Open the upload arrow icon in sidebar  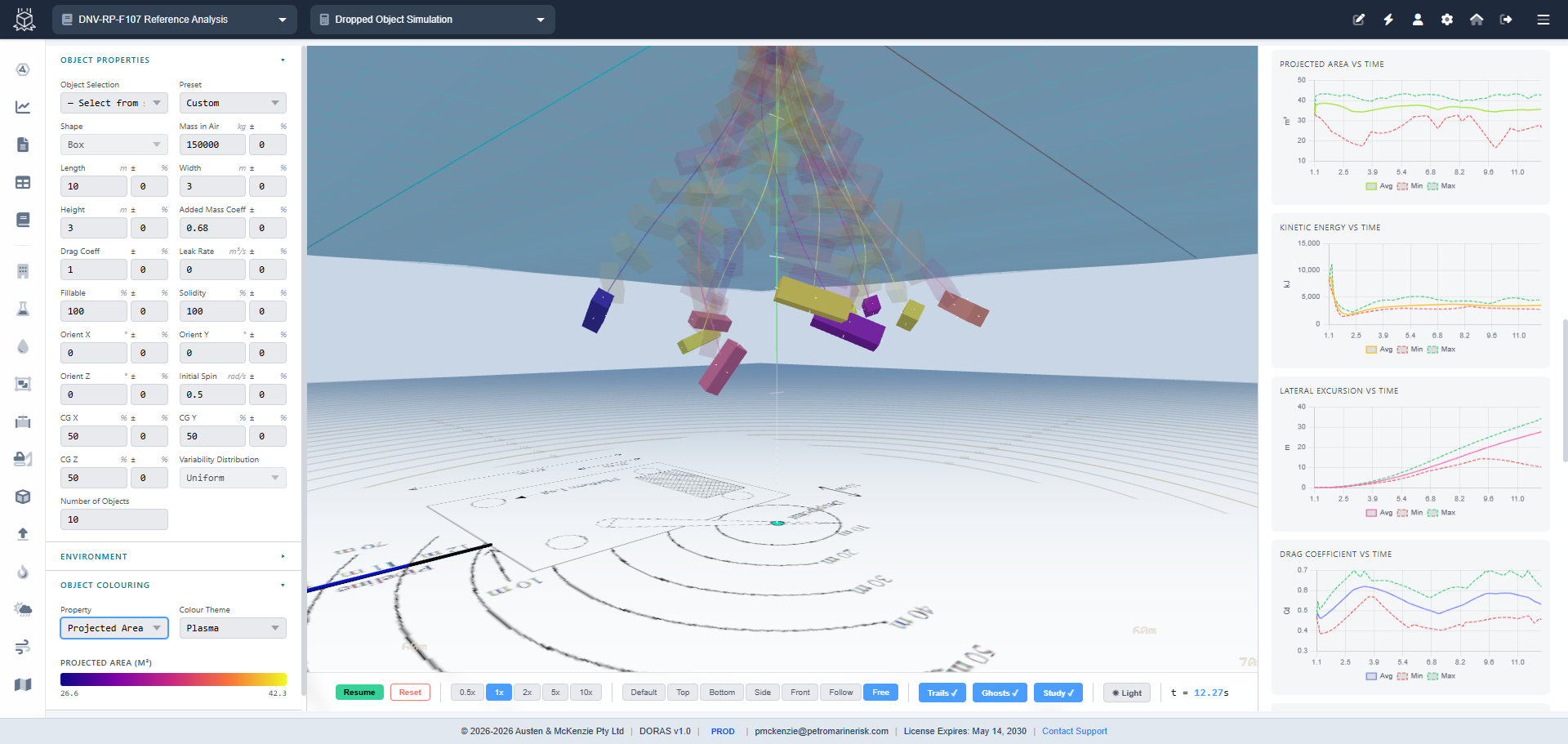point(23,534)
